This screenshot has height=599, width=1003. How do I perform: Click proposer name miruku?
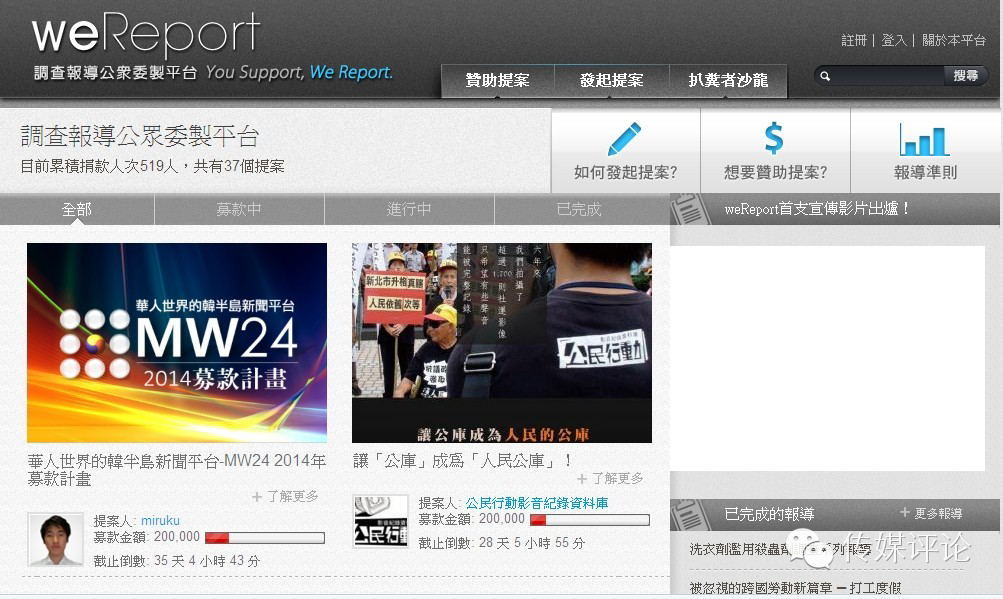(x=160, y=521)
